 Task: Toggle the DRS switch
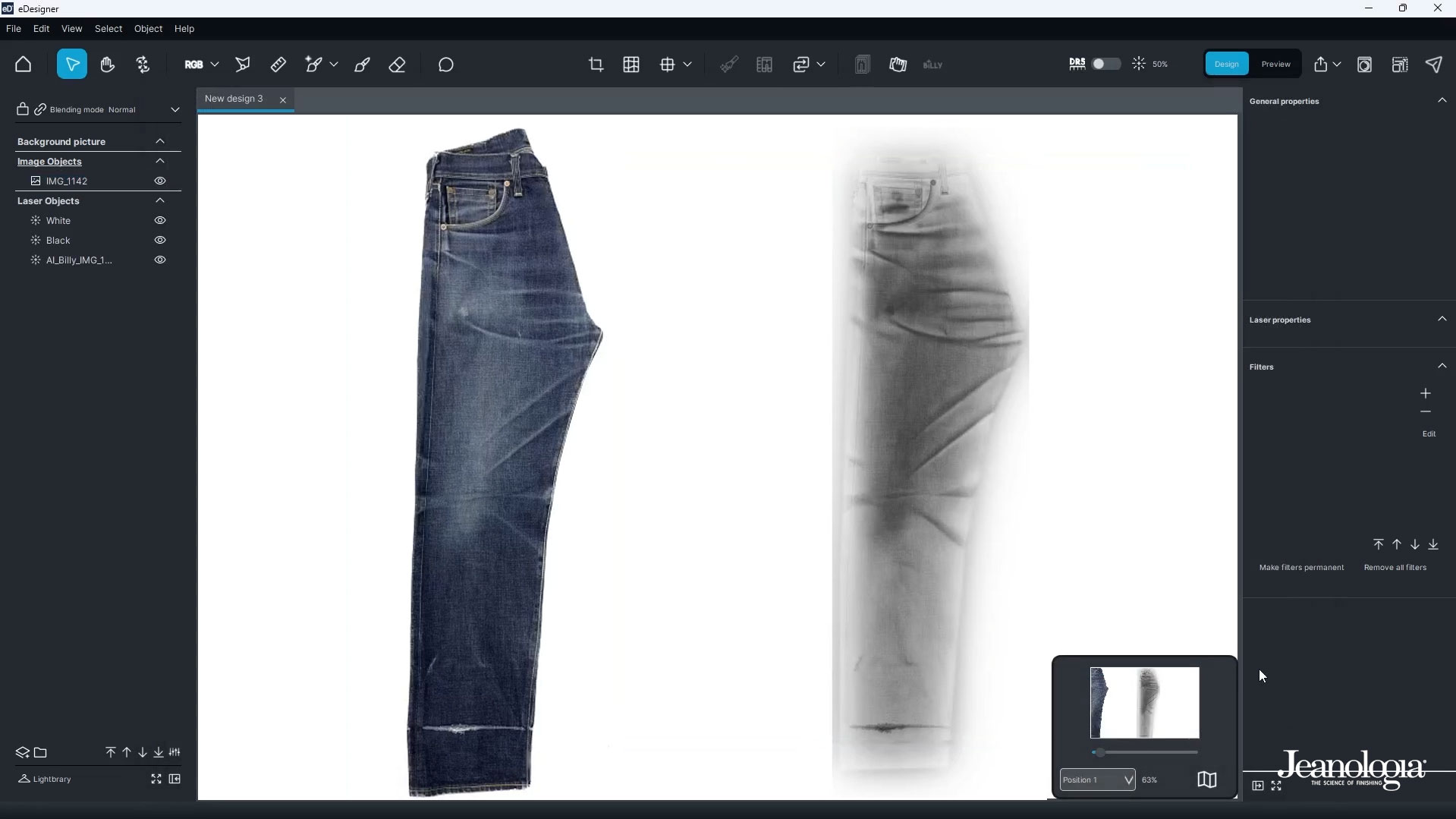[1105, 64]
